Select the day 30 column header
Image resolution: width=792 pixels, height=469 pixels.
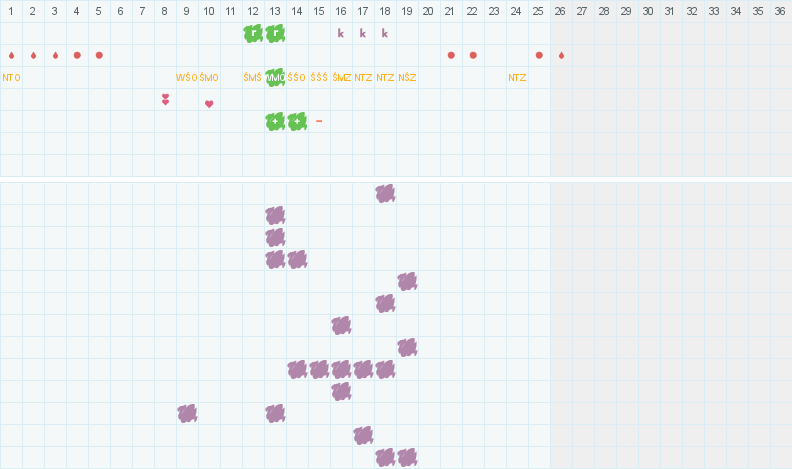click(x=648, y=10)
